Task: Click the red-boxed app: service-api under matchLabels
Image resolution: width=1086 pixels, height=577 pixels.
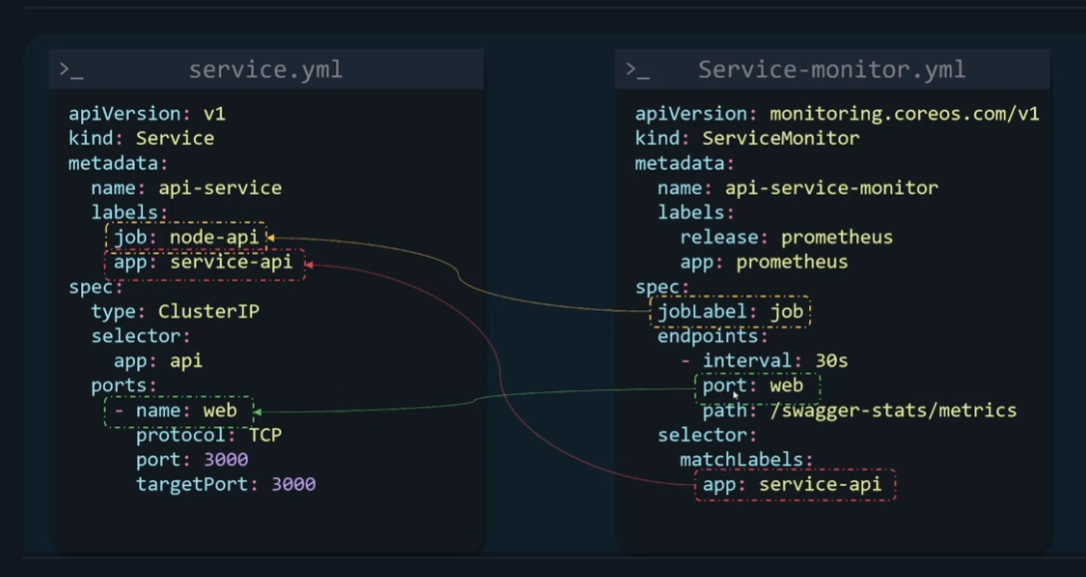Action: tap(793, 485)
